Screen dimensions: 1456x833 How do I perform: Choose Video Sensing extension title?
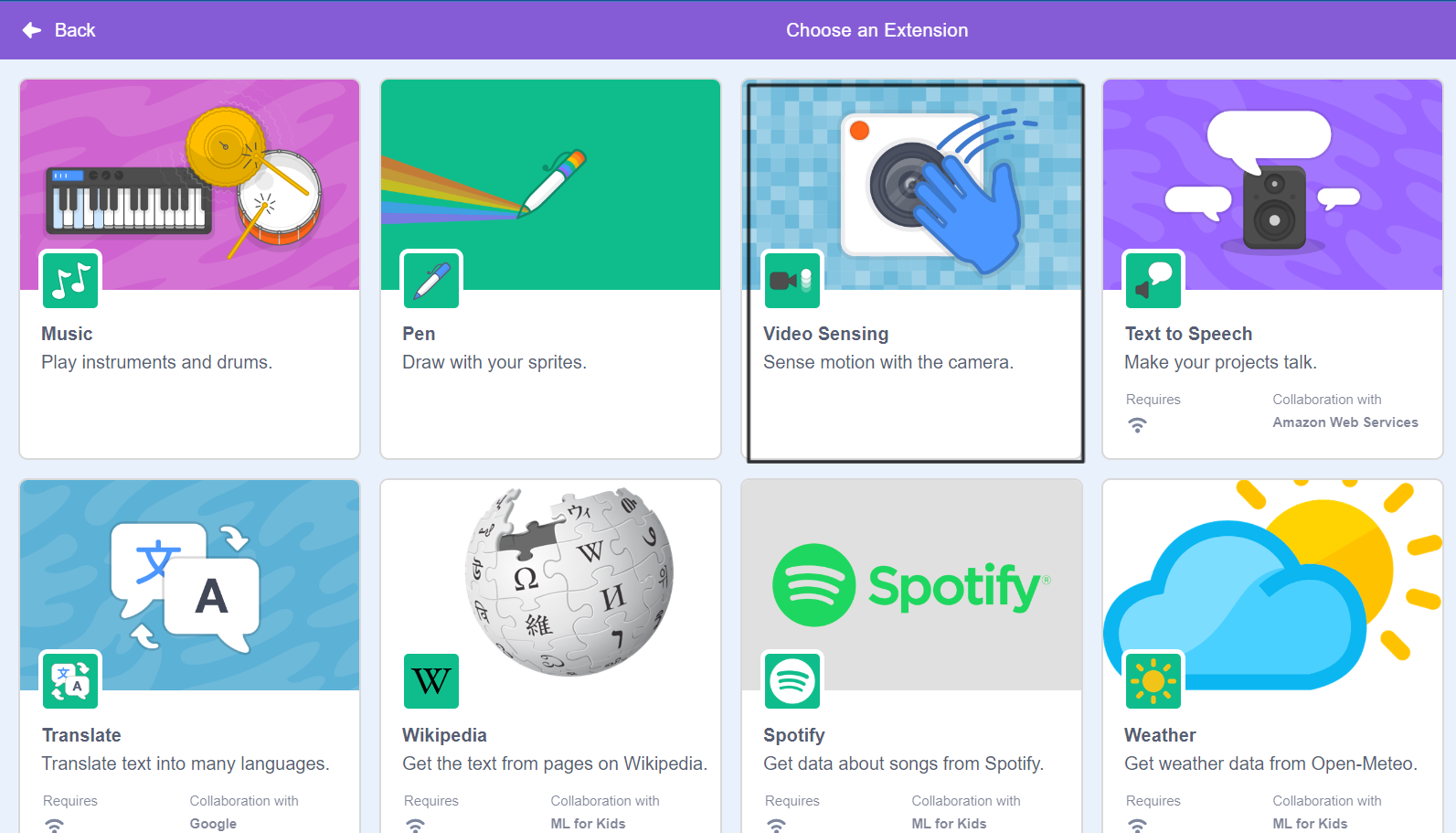[x=825, y=334]
